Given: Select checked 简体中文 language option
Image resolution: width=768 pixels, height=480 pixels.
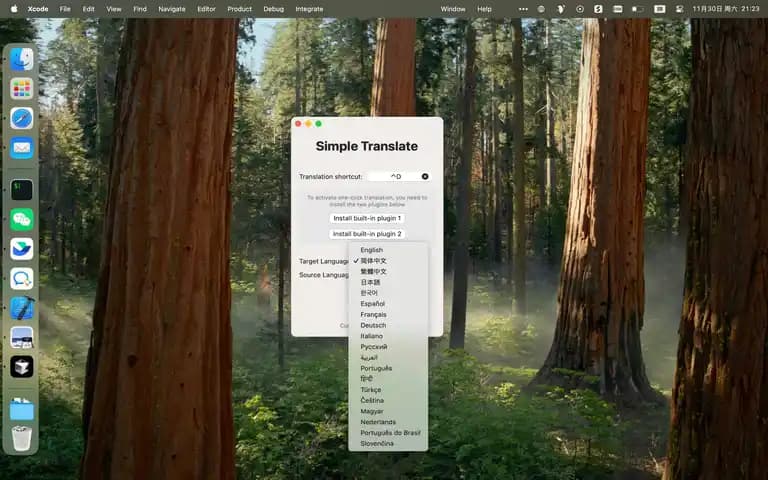Looking at the screenshot, I should [x=388, y=261].
